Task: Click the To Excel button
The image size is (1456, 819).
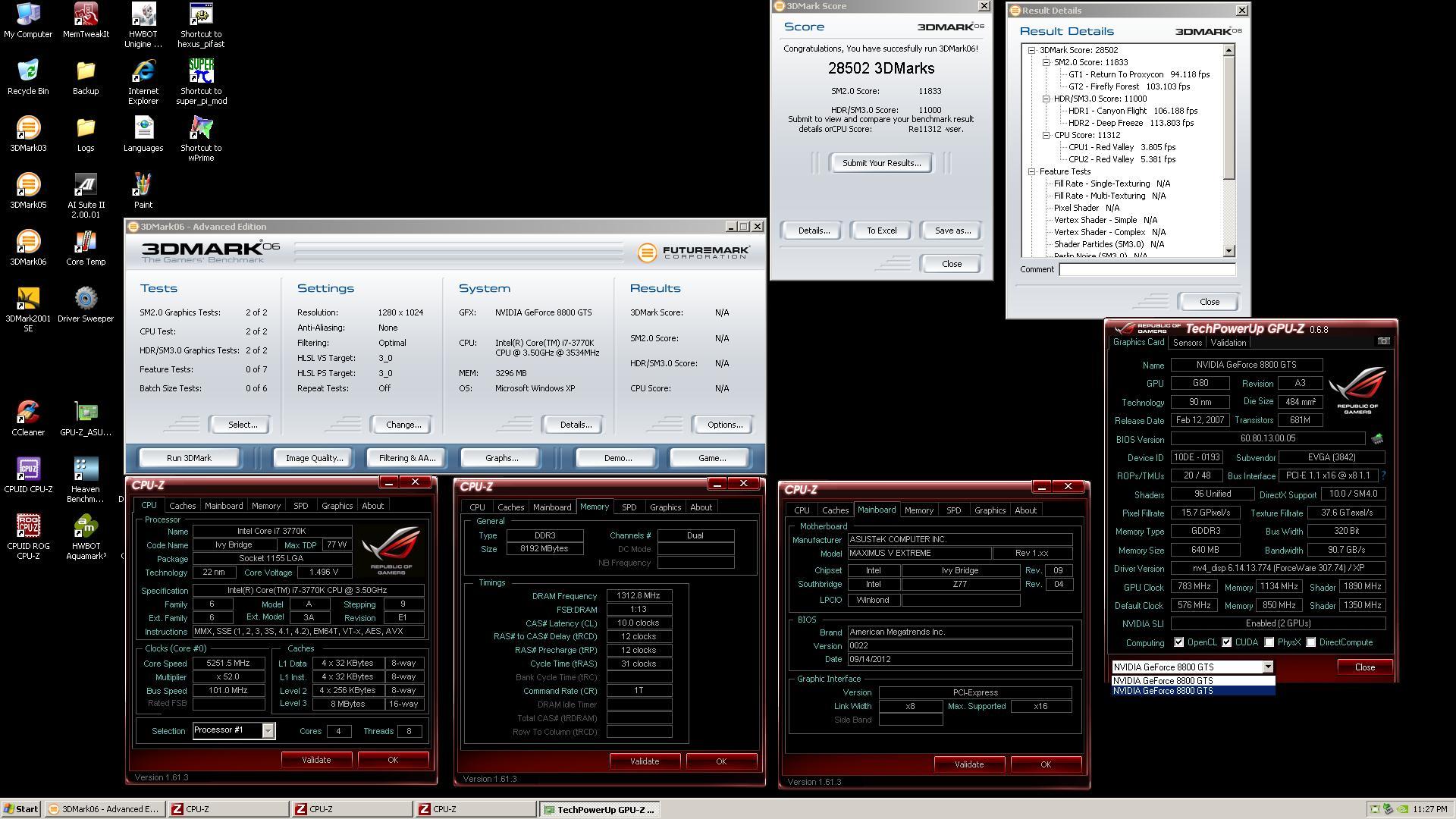Action: click(881, 231)
